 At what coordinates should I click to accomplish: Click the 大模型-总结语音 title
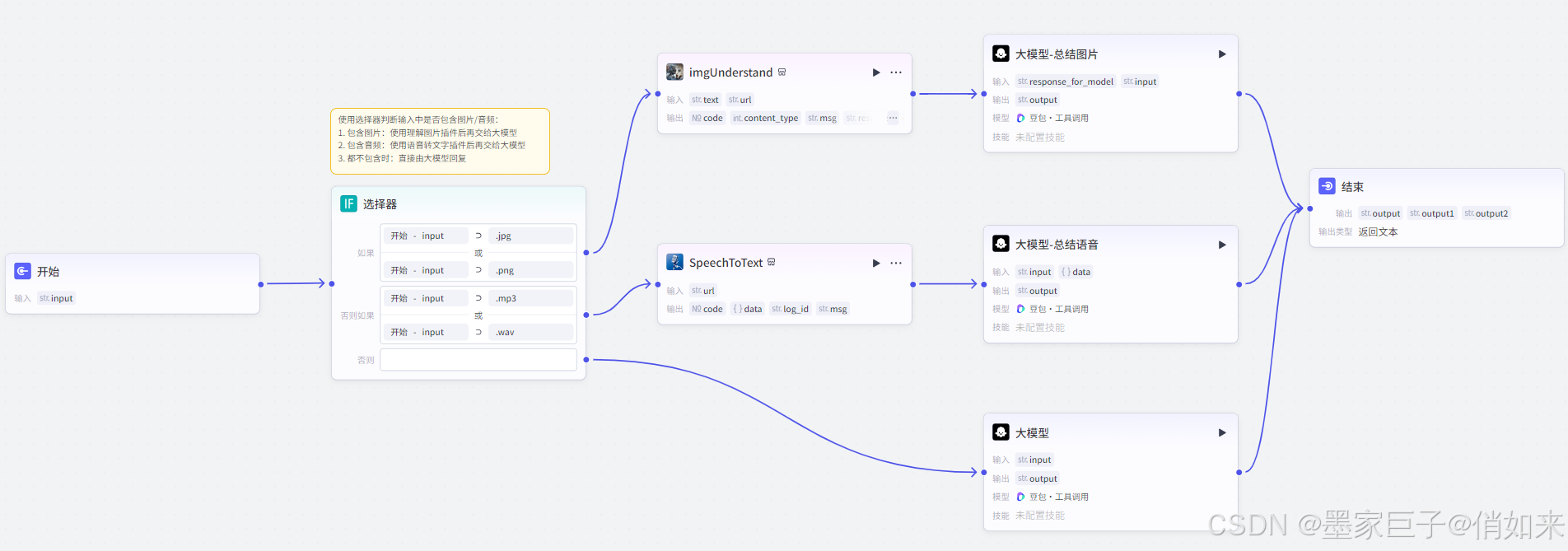coord(1057,245)
